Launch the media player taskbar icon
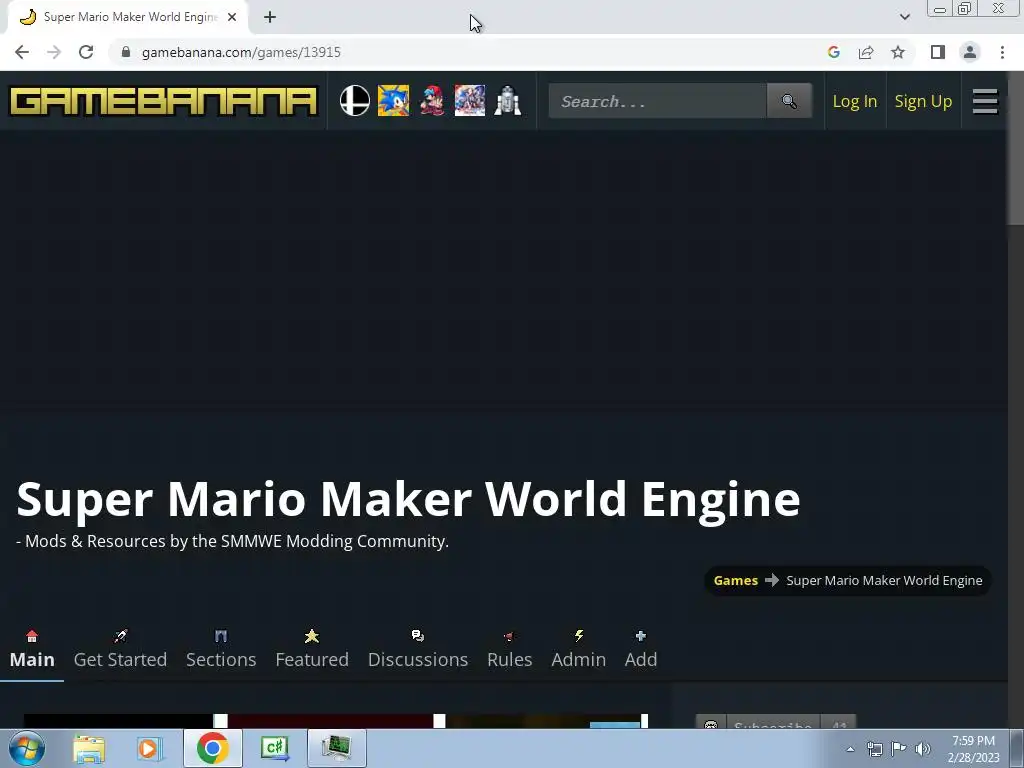1024x768 pixels. coord(149,748)
